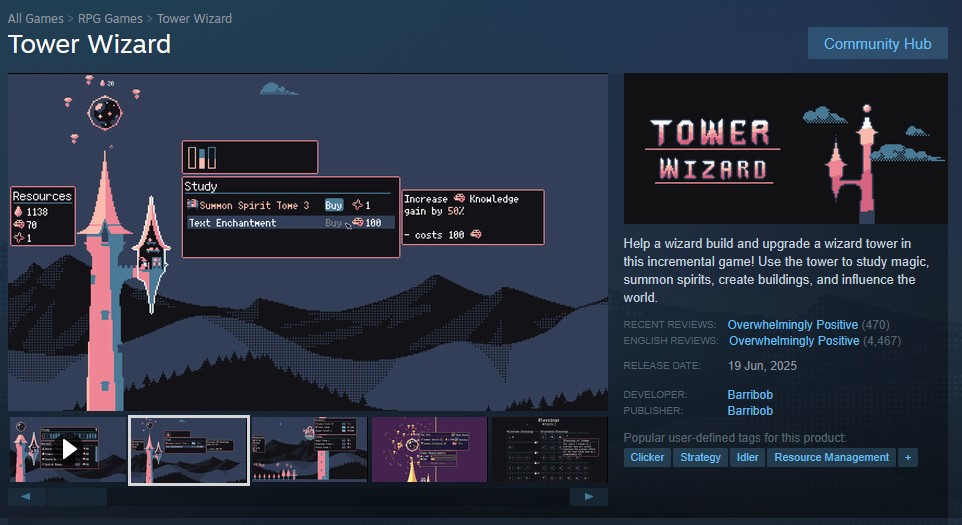Play the trailer video thumbnail
This screenshot has width=962, height=525.
pyautogui.click(x=69, y=450)
